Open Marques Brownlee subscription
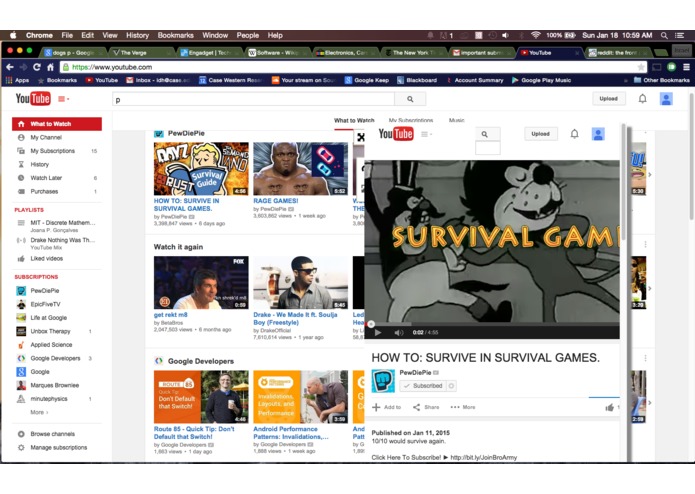The image size is (695, 494). (57, 385)
